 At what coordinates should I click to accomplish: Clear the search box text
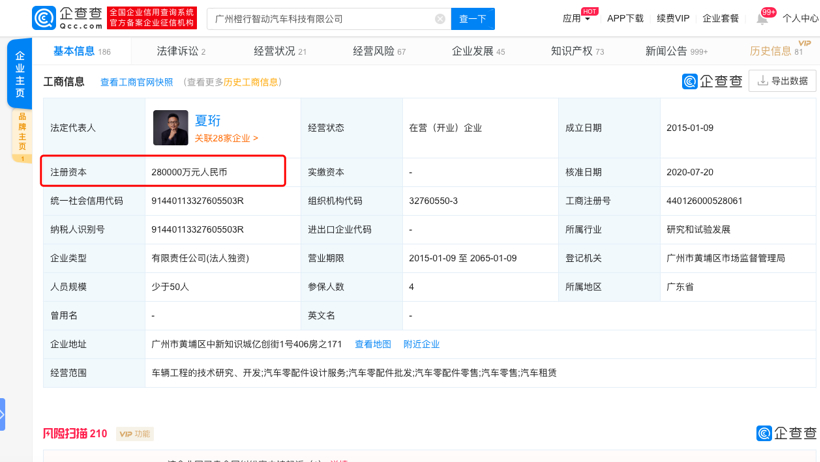pos(440,19)
